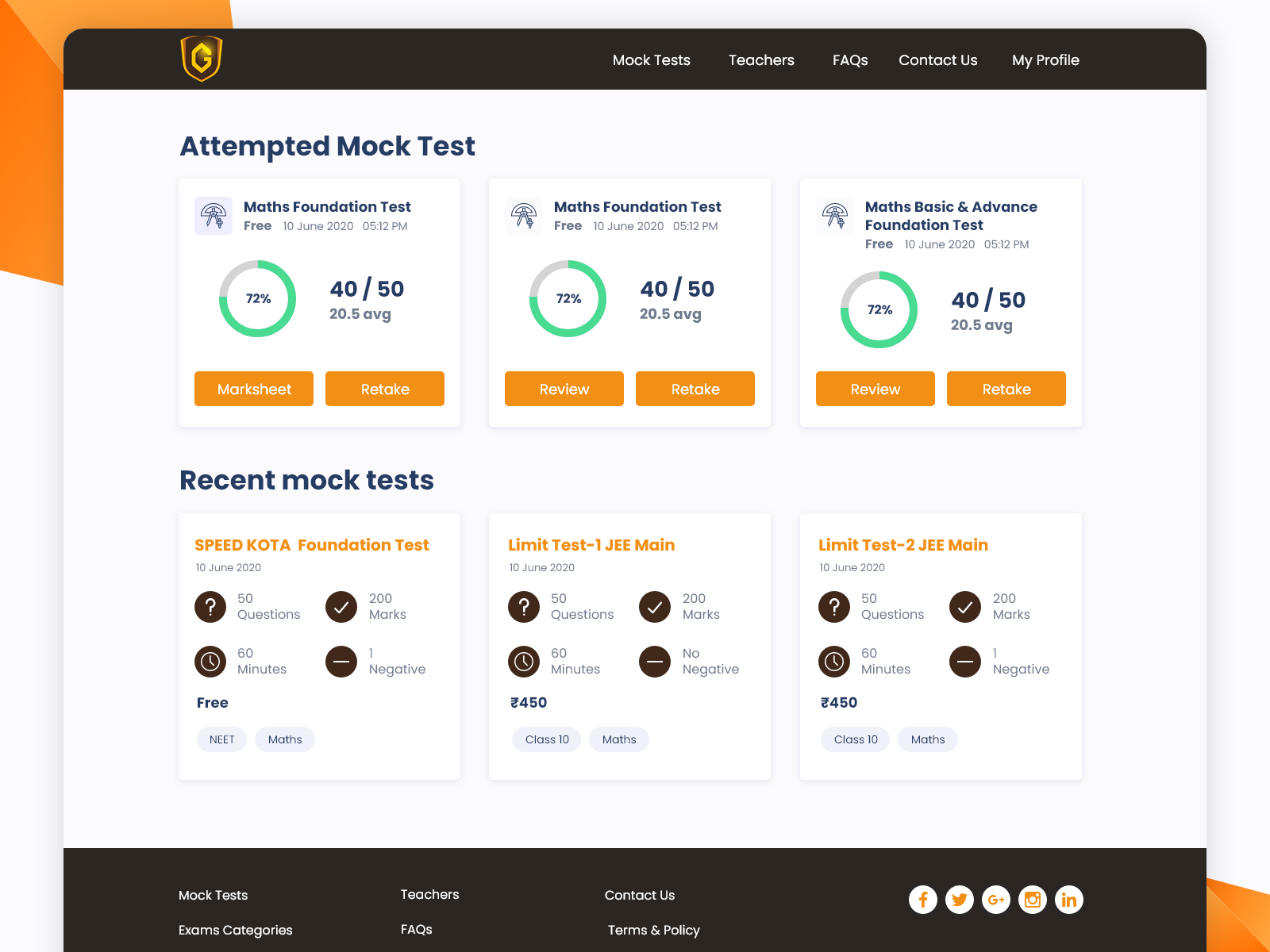Open the Facebook social icon in footer

coord(923,900)
